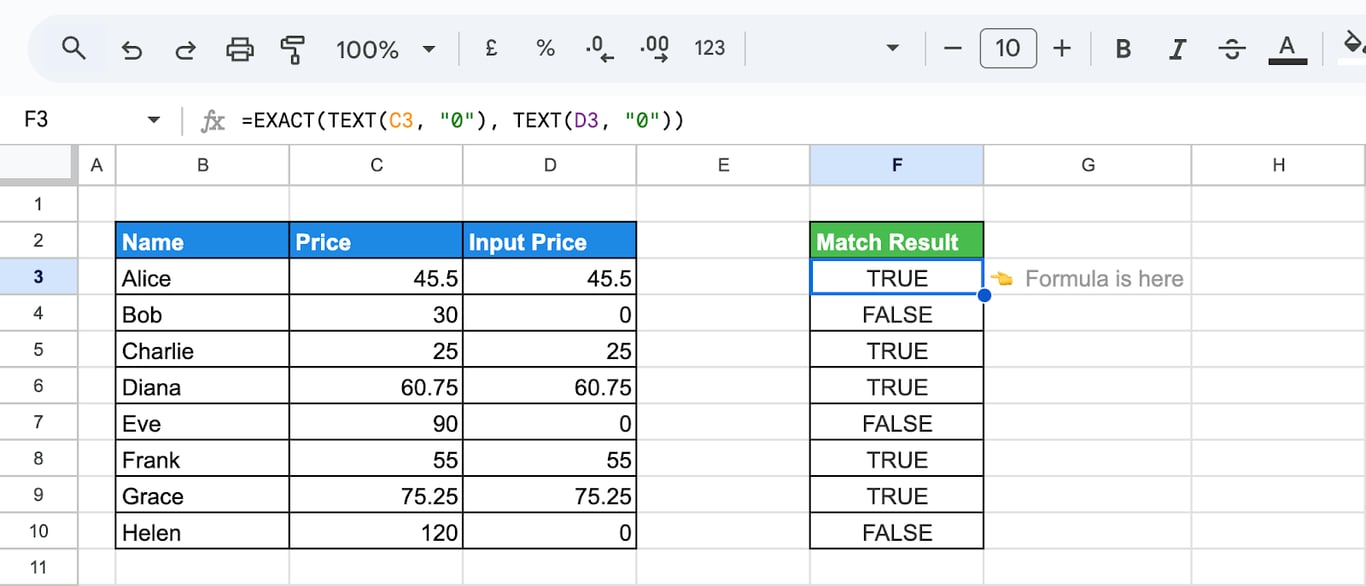Toggle italic formatting
Viewport: 1366px width, 586px height.
coord(1178,48)
